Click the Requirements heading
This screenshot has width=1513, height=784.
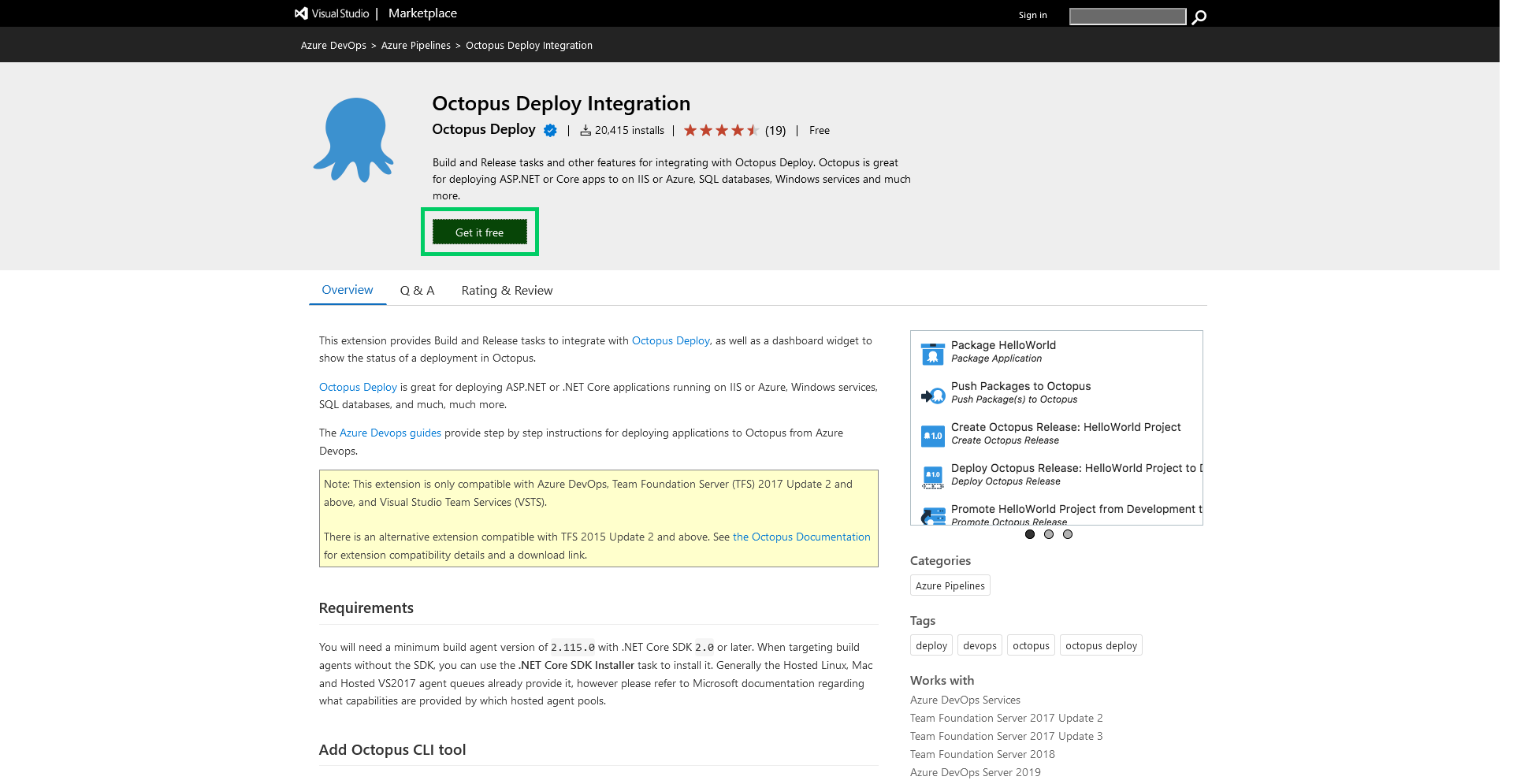tap(366, 608)
